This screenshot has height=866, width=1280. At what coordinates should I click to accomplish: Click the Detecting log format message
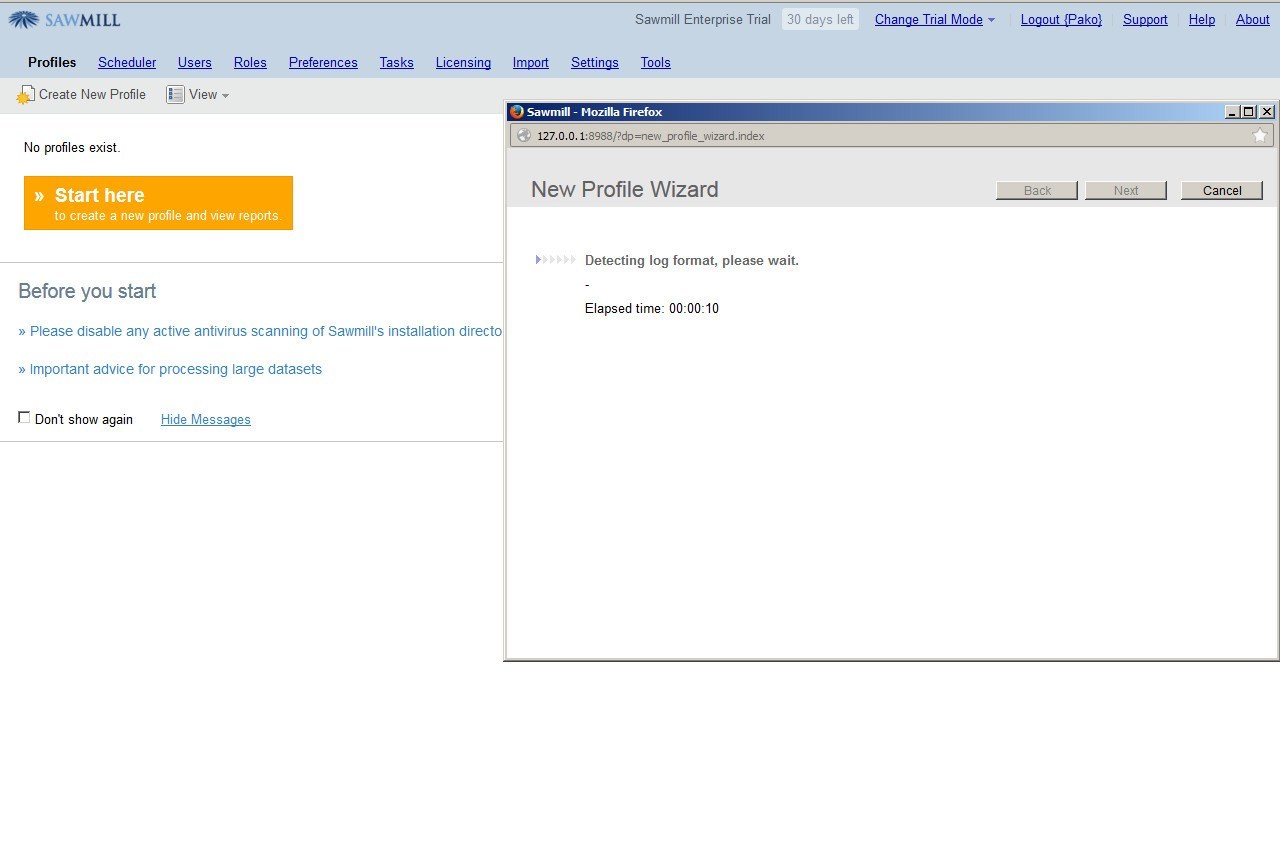tap(692, 260)
